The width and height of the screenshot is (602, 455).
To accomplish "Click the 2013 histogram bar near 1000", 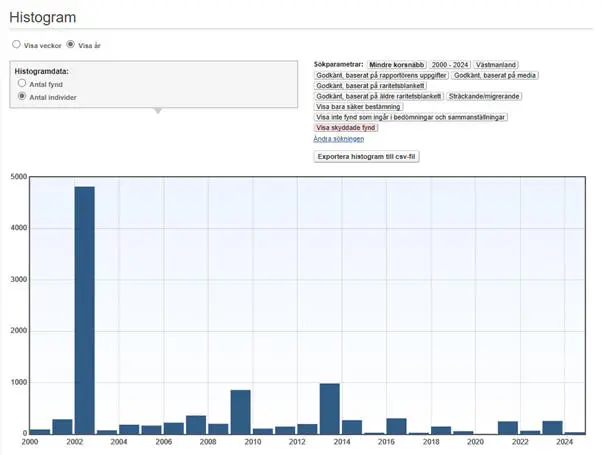I will (330, 408).
